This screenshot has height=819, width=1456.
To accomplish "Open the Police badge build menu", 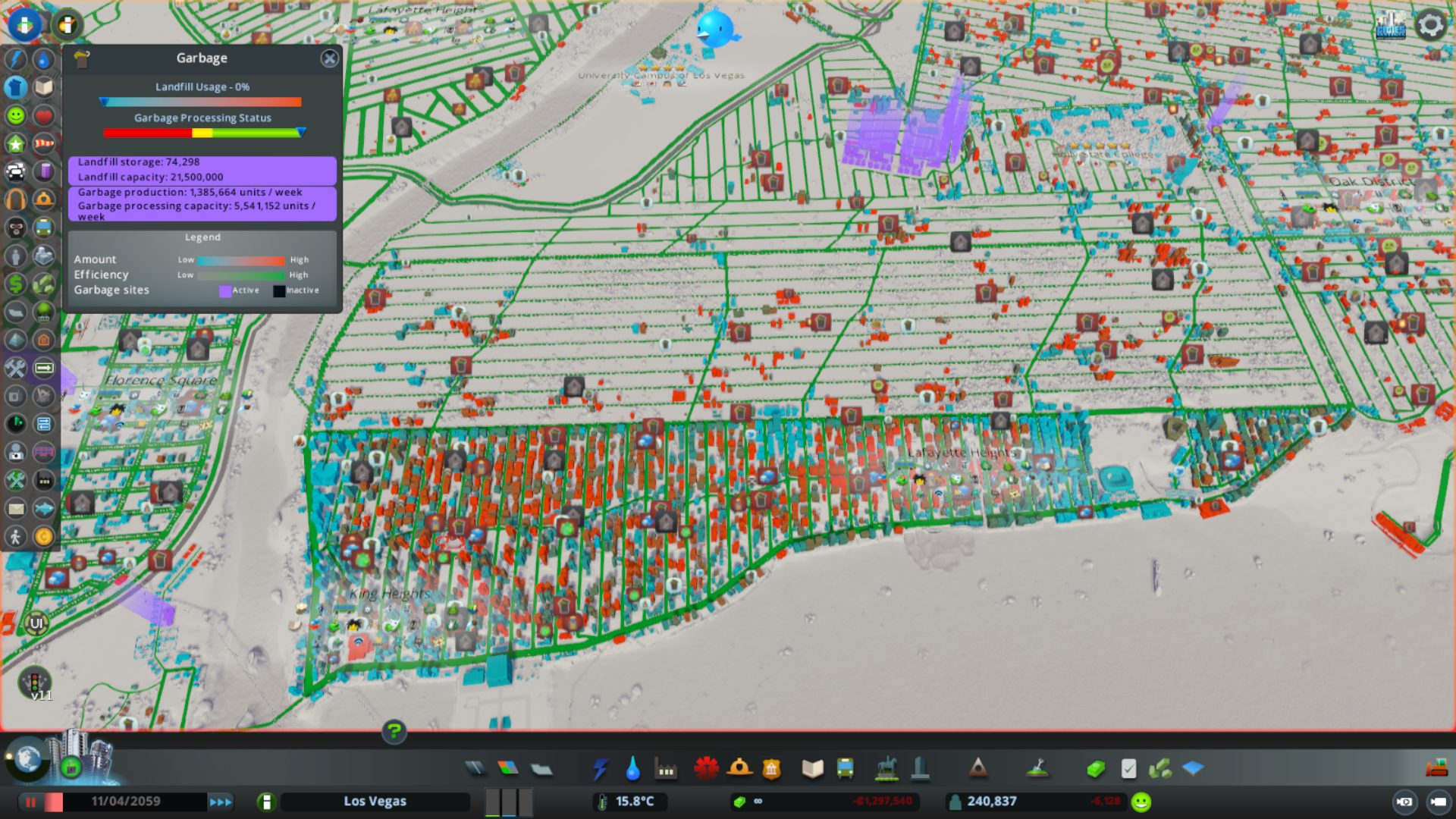I will click(x=772, y=769).
